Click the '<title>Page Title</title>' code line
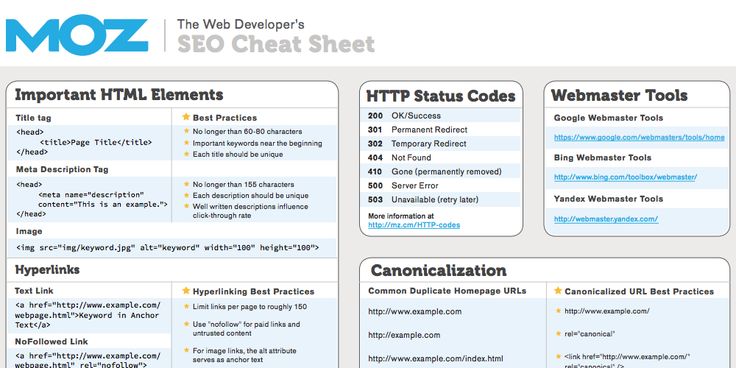 [x=96, y=142]
